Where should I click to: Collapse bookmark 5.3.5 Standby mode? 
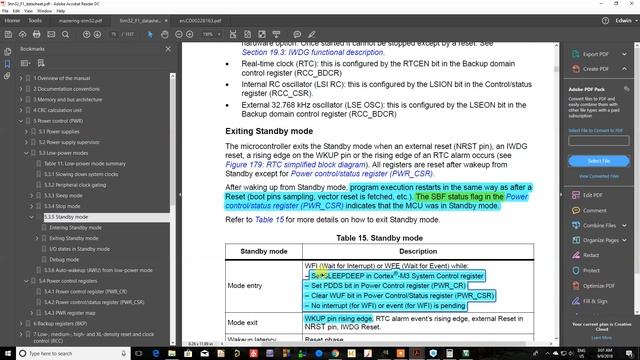(32, 217)
